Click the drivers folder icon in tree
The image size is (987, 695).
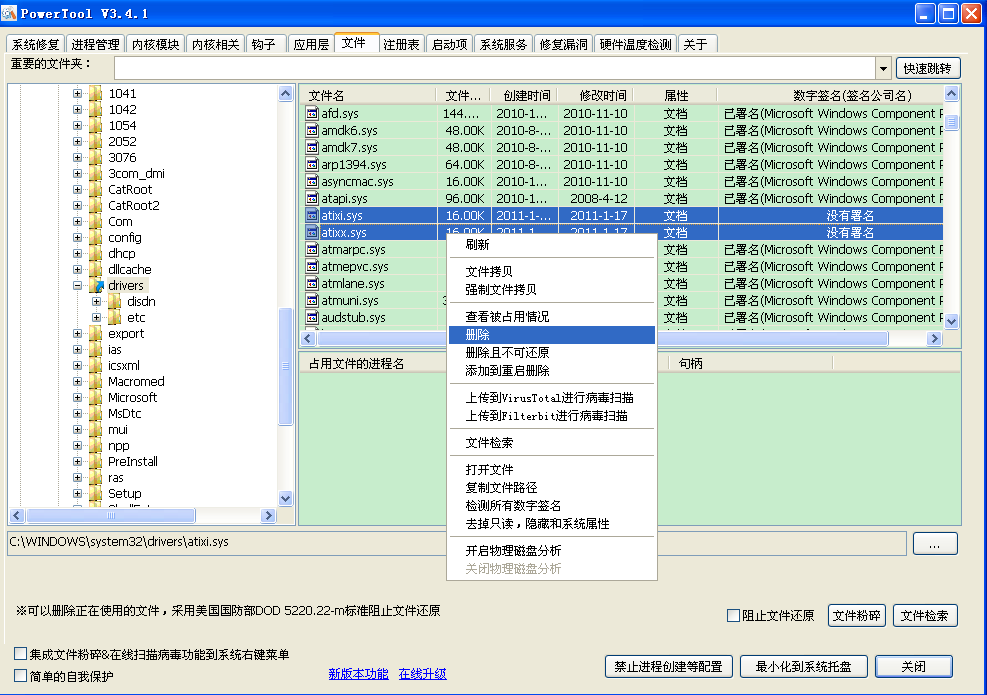click(96, 286)
